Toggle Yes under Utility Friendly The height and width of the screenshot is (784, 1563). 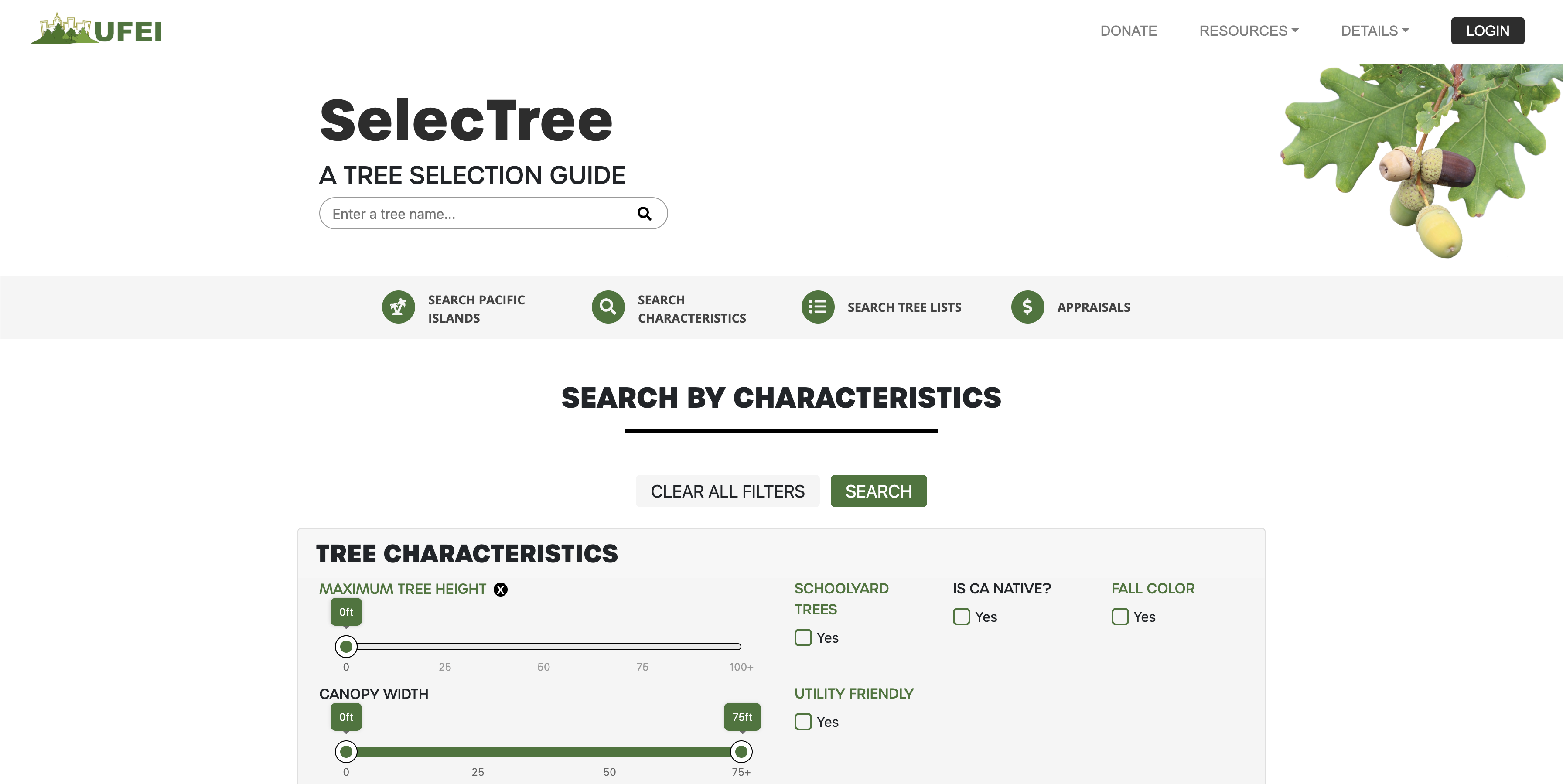pos(803,722)
